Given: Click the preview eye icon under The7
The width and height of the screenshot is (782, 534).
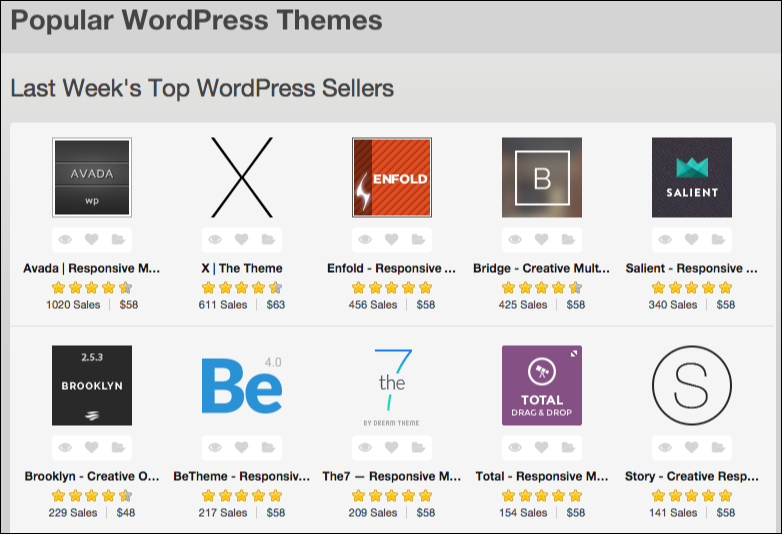Looking at the screenshot, I should point(365,448).
